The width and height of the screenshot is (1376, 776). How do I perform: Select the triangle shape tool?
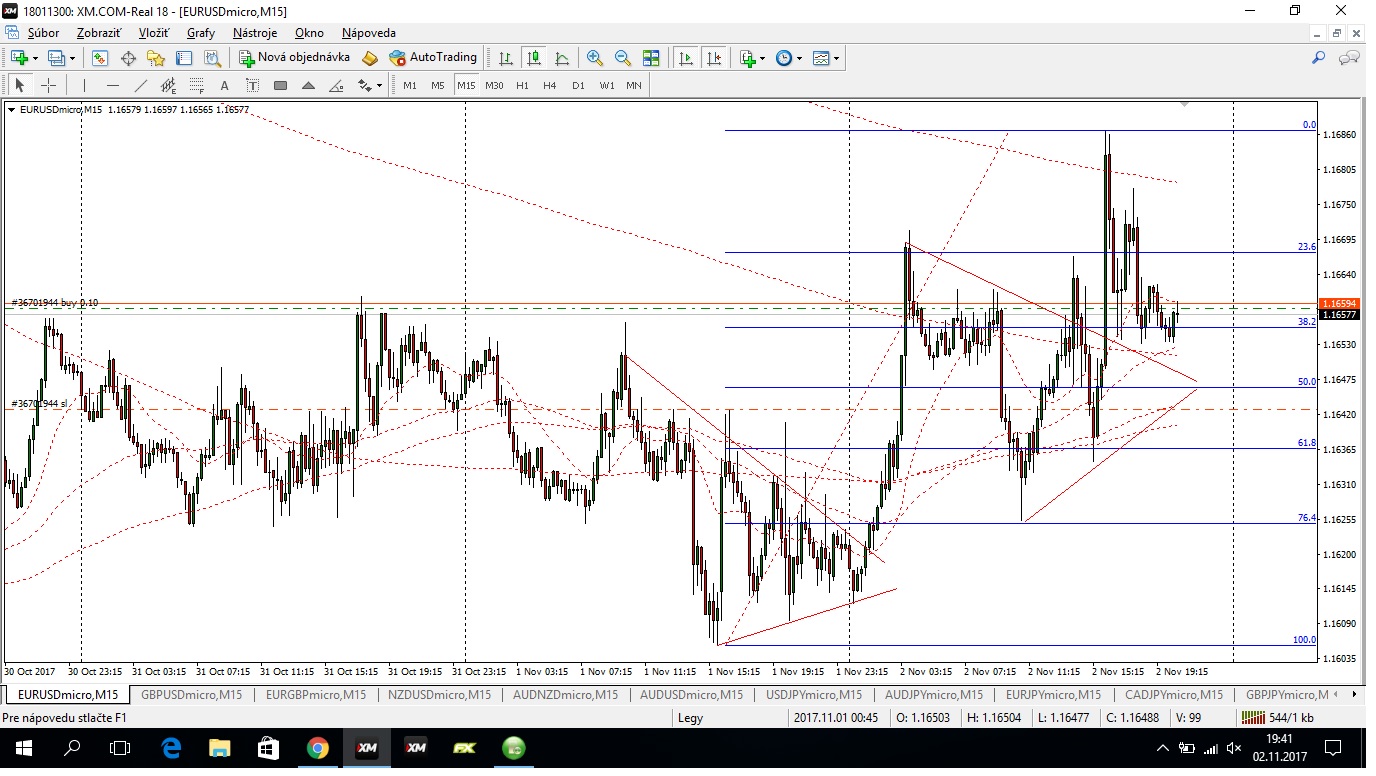tap(309, 85)
